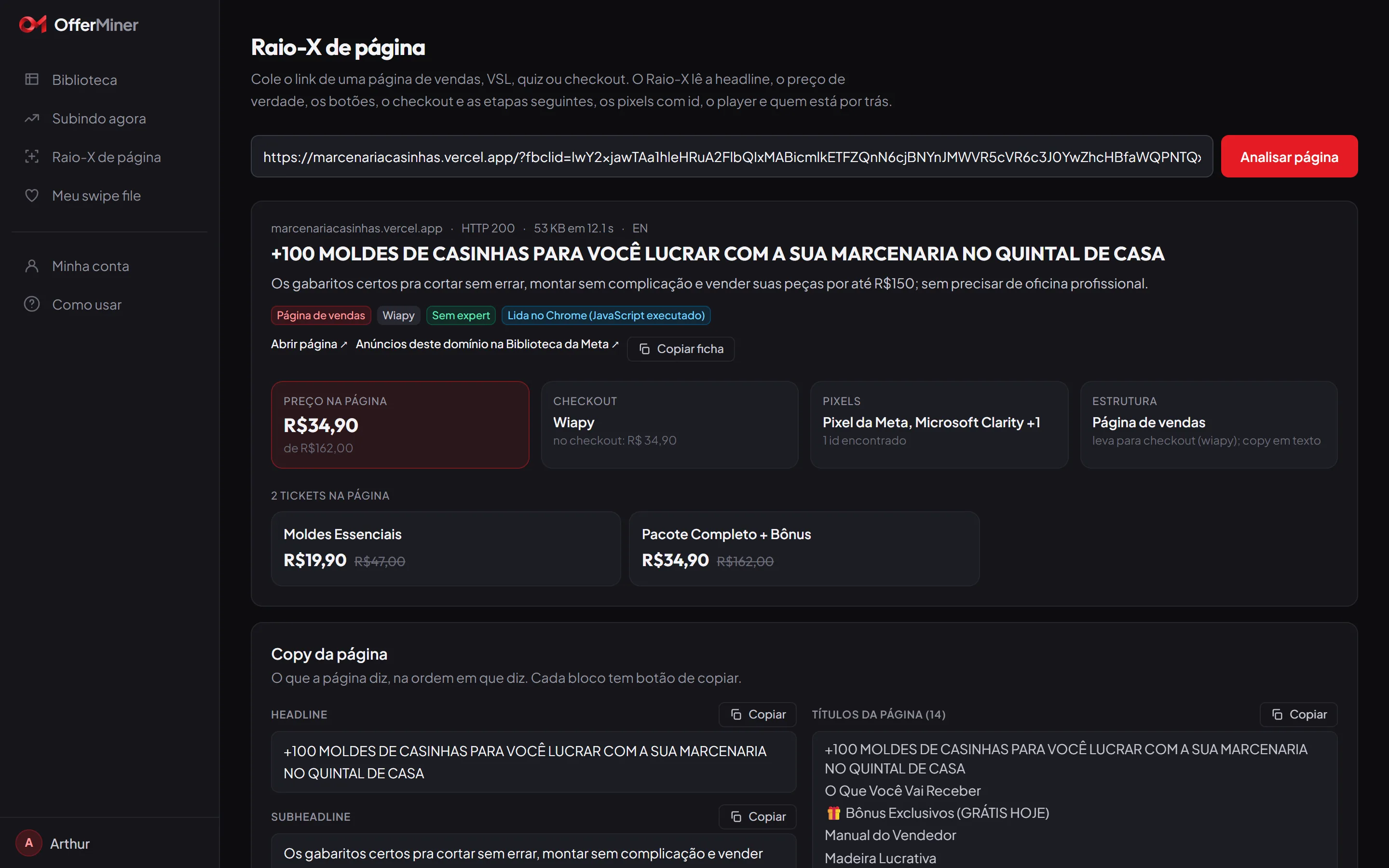The height and width of the screenshot is (868, 1389).
Task: Click the Arthur username at bottom
Action: [70, 843]
